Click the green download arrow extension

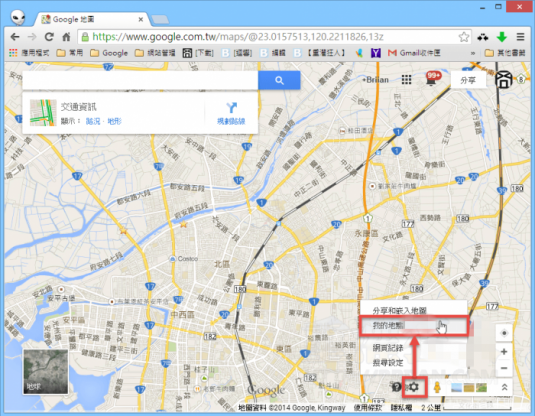502,37
